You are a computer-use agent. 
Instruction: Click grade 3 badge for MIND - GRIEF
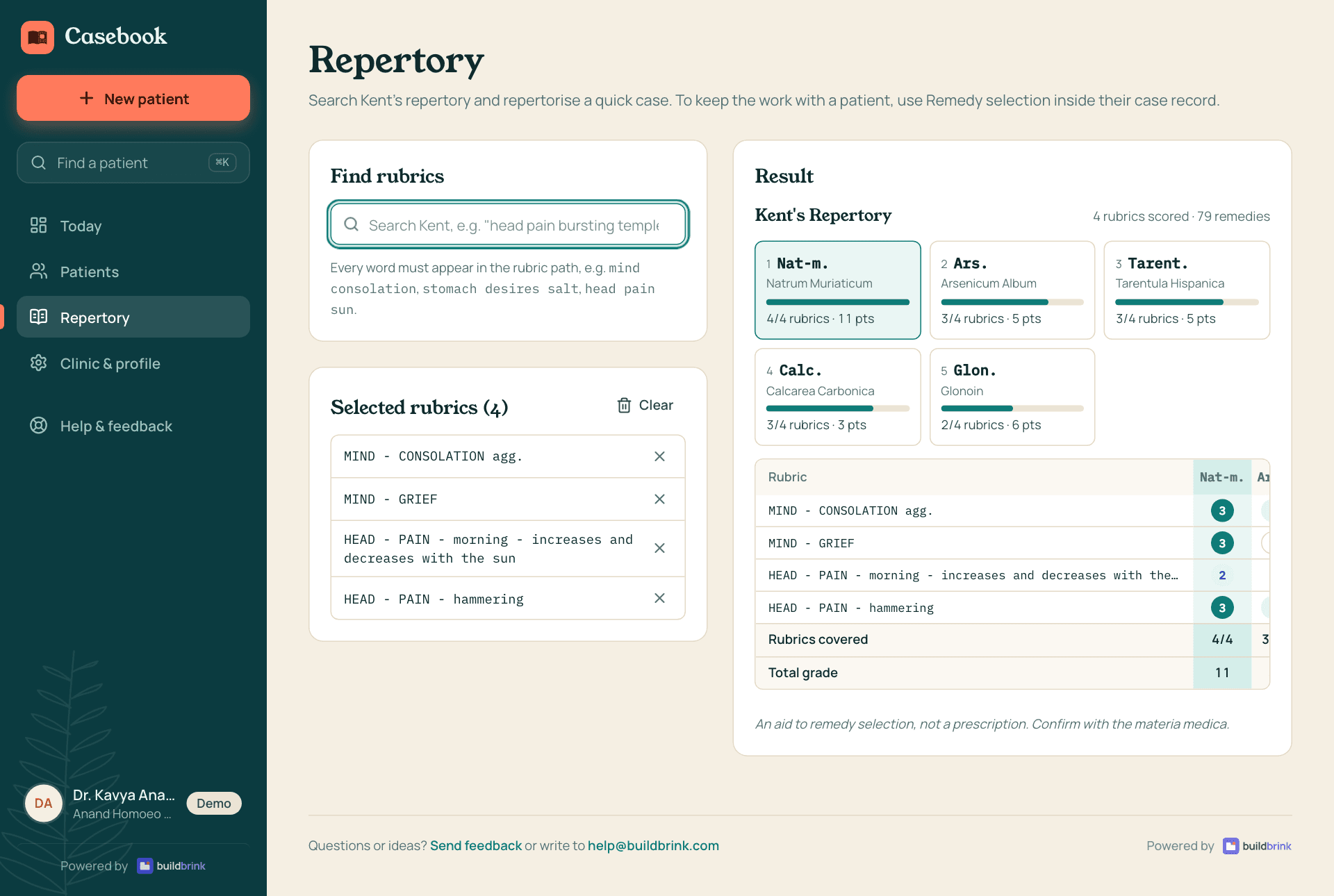pos(1222,543)
